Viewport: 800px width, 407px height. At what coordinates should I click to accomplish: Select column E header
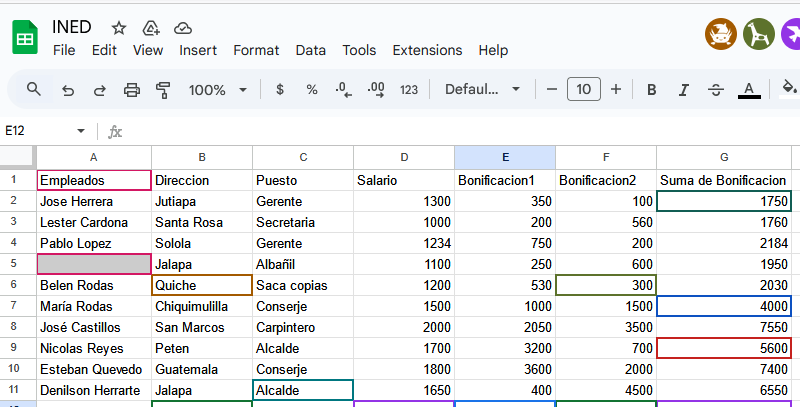click(505, 158)
